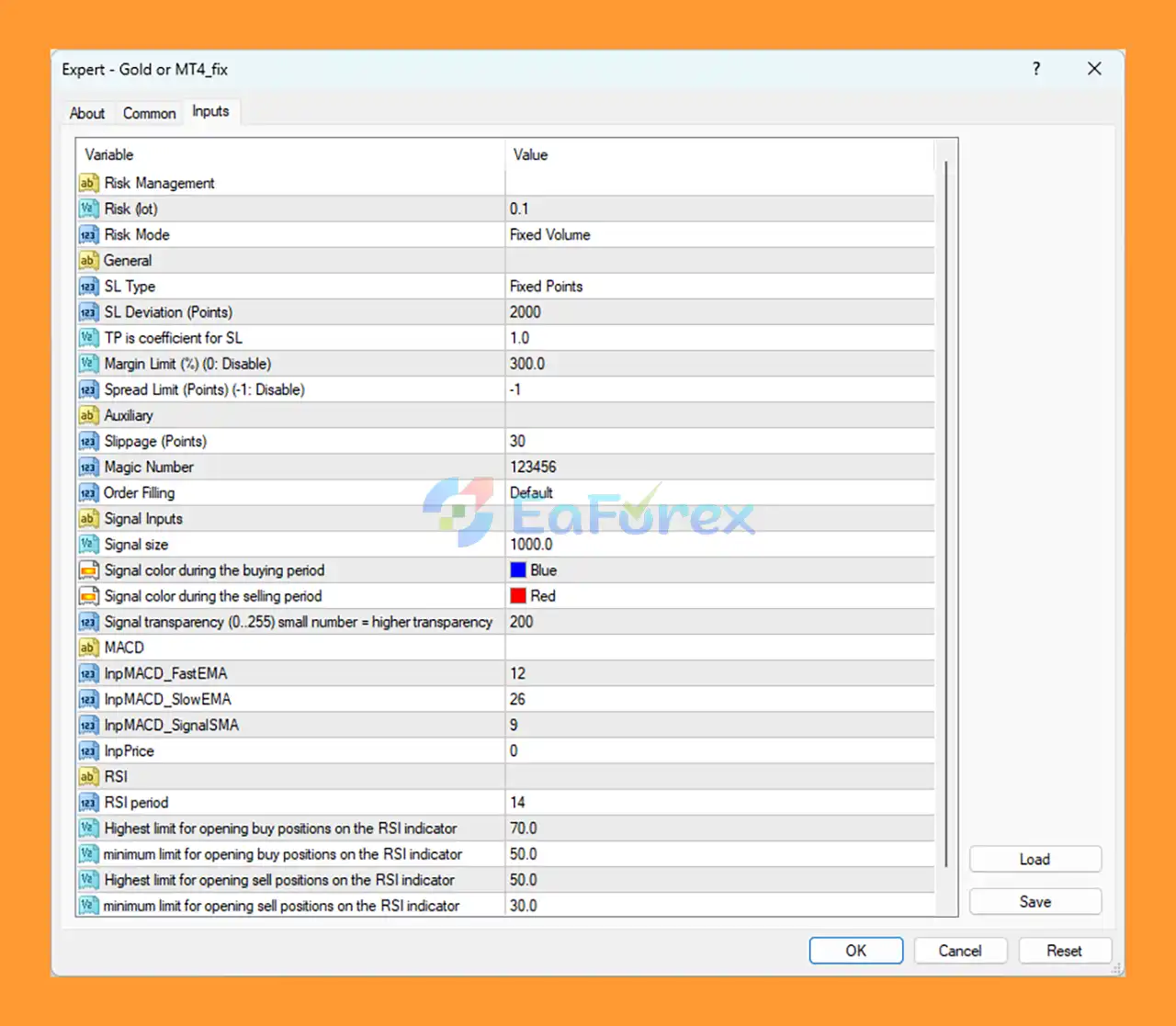Click the icon beside the MACD section header
The height and width of the screenshot is (1026, 1176).
tap(88, 648)
